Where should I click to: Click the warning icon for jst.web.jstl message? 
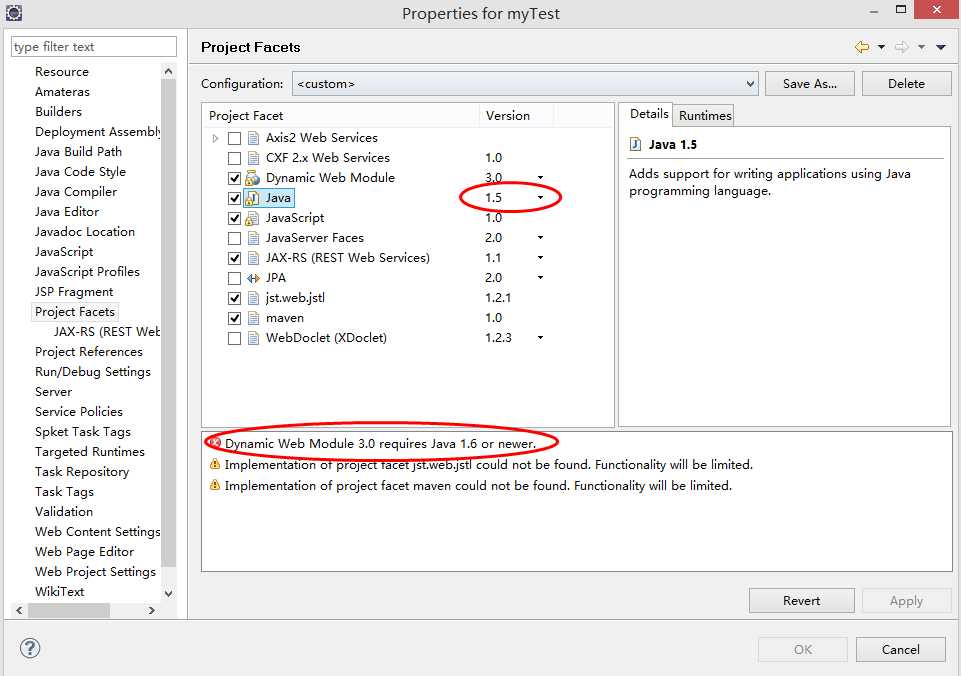(x=215, y=465)
